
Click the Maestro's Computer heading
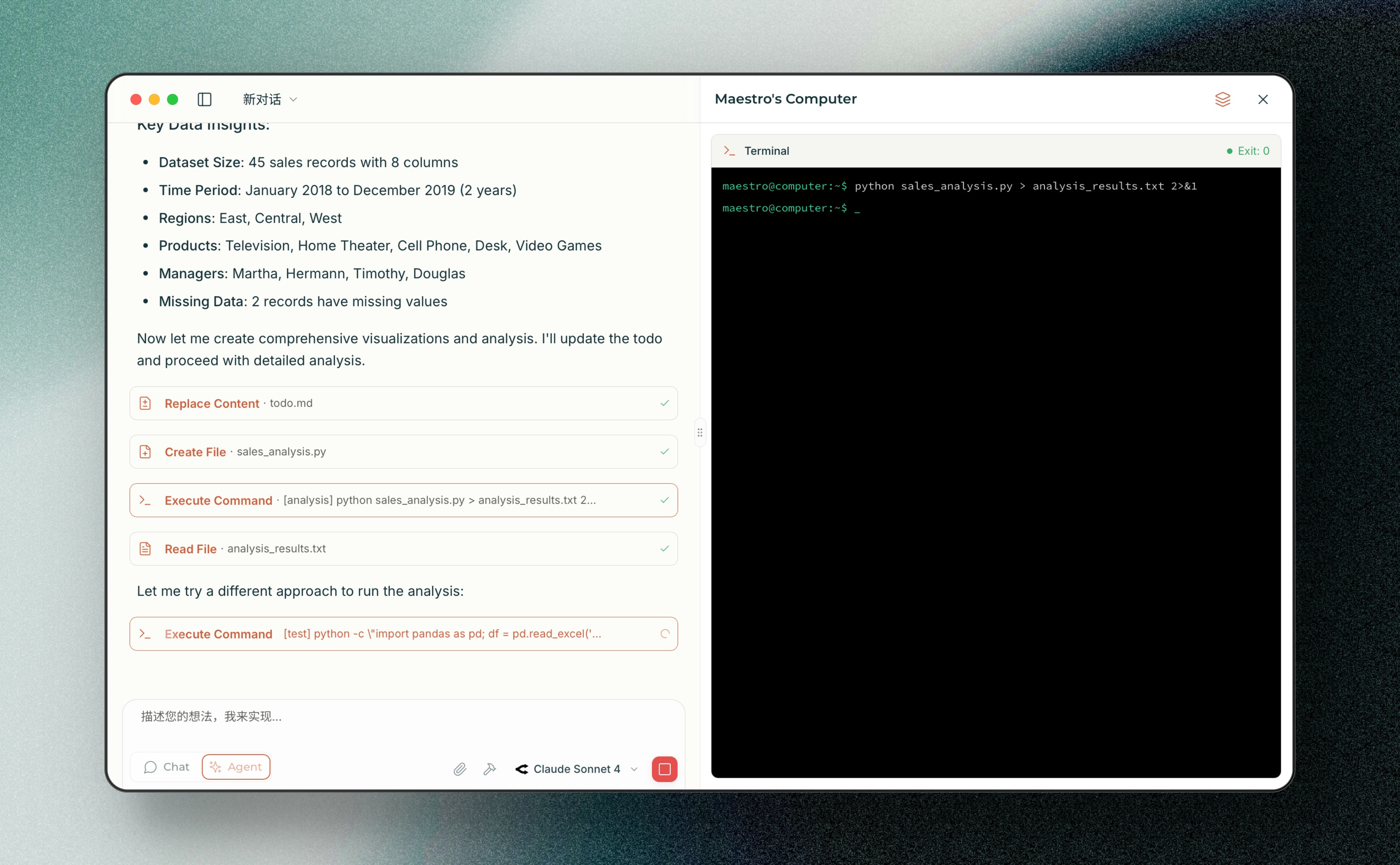point(786,99)
